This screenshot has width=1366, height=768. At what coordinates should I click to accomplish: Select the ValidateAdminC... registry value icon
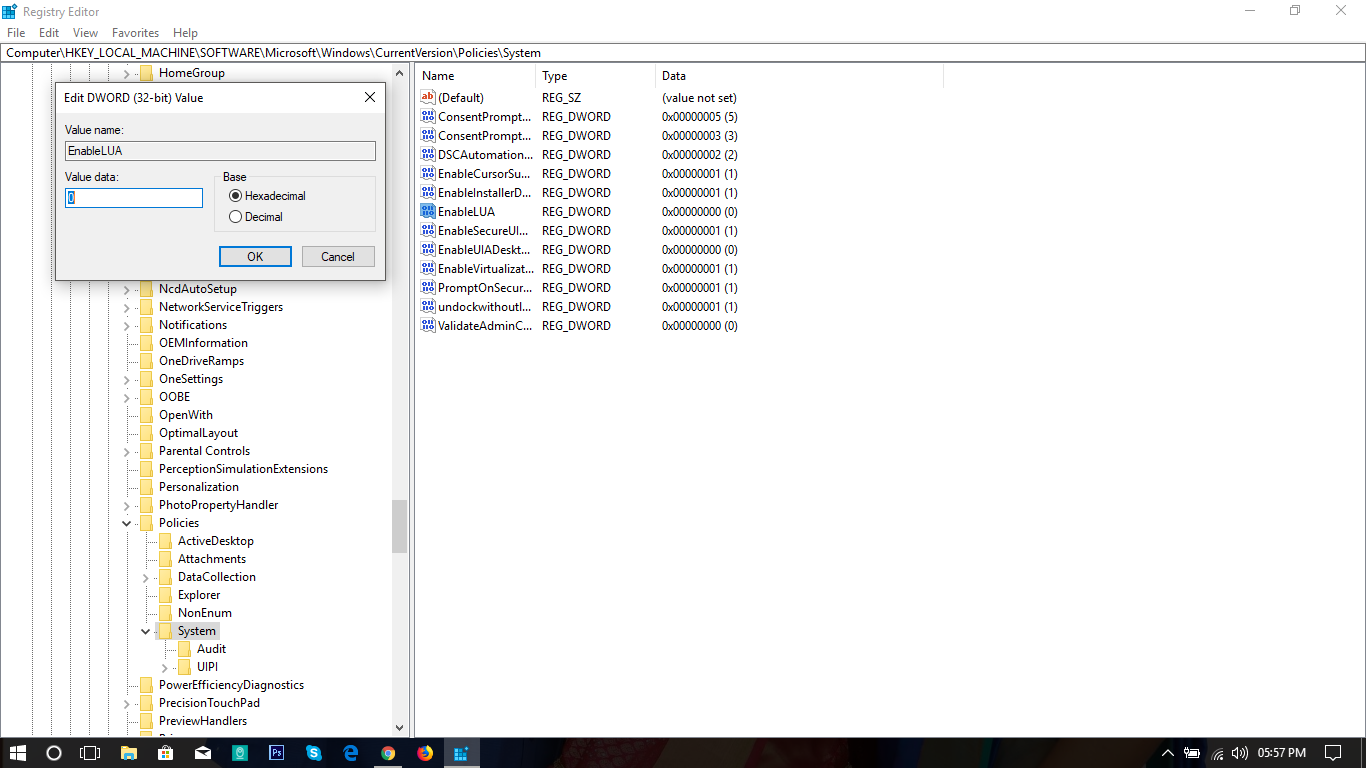pos(429,326)
